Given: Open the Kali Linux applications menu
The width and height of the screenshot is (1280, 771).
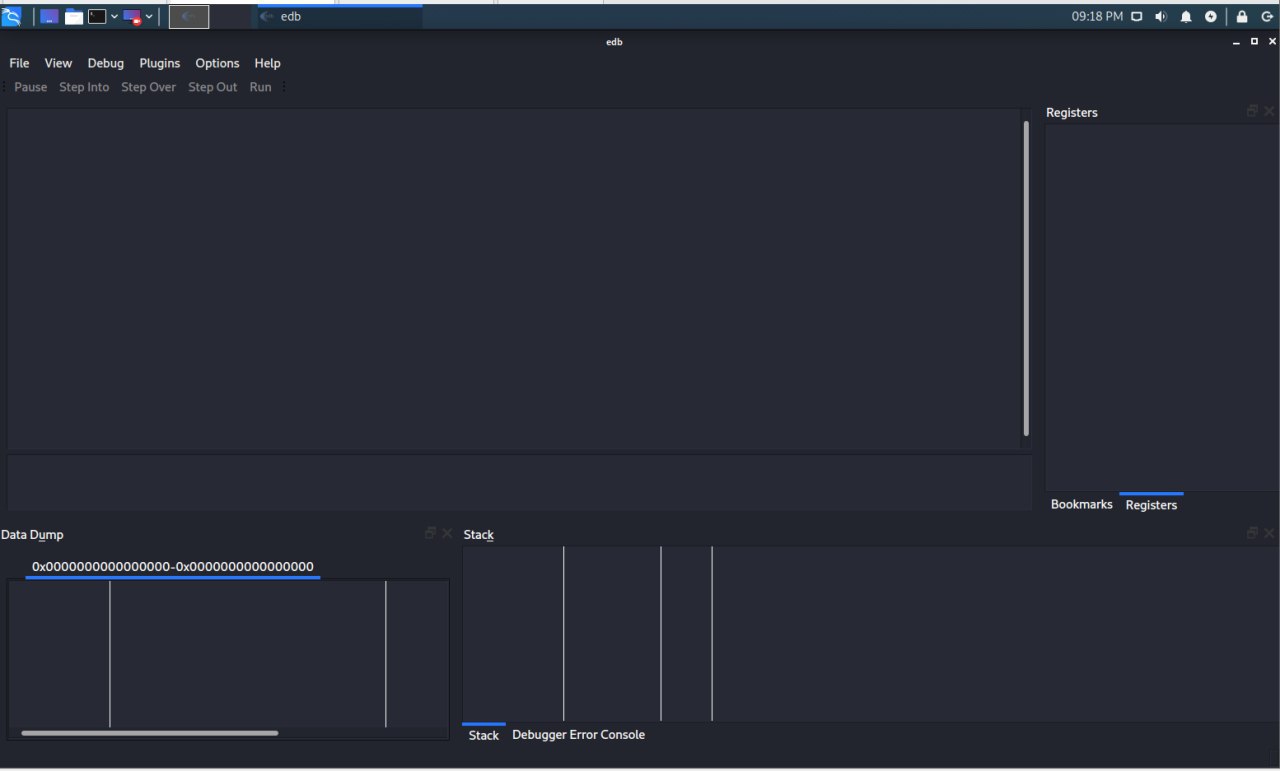Looking at the screenshot, I should tap(12, 16).
